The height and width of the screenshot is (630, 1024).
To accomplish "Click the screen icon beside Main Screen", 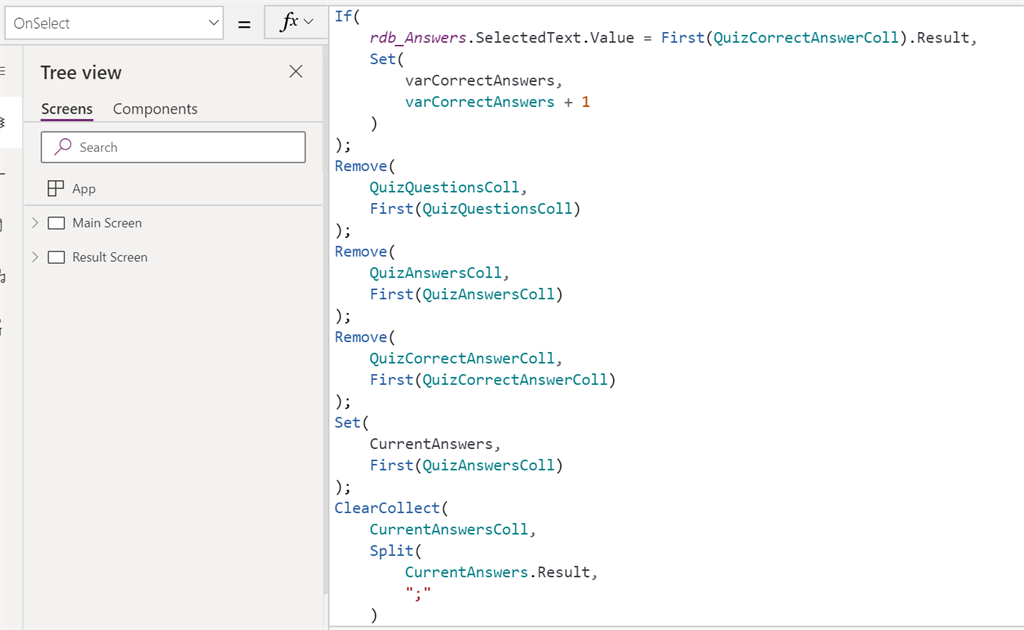I will tap(55, 223).
